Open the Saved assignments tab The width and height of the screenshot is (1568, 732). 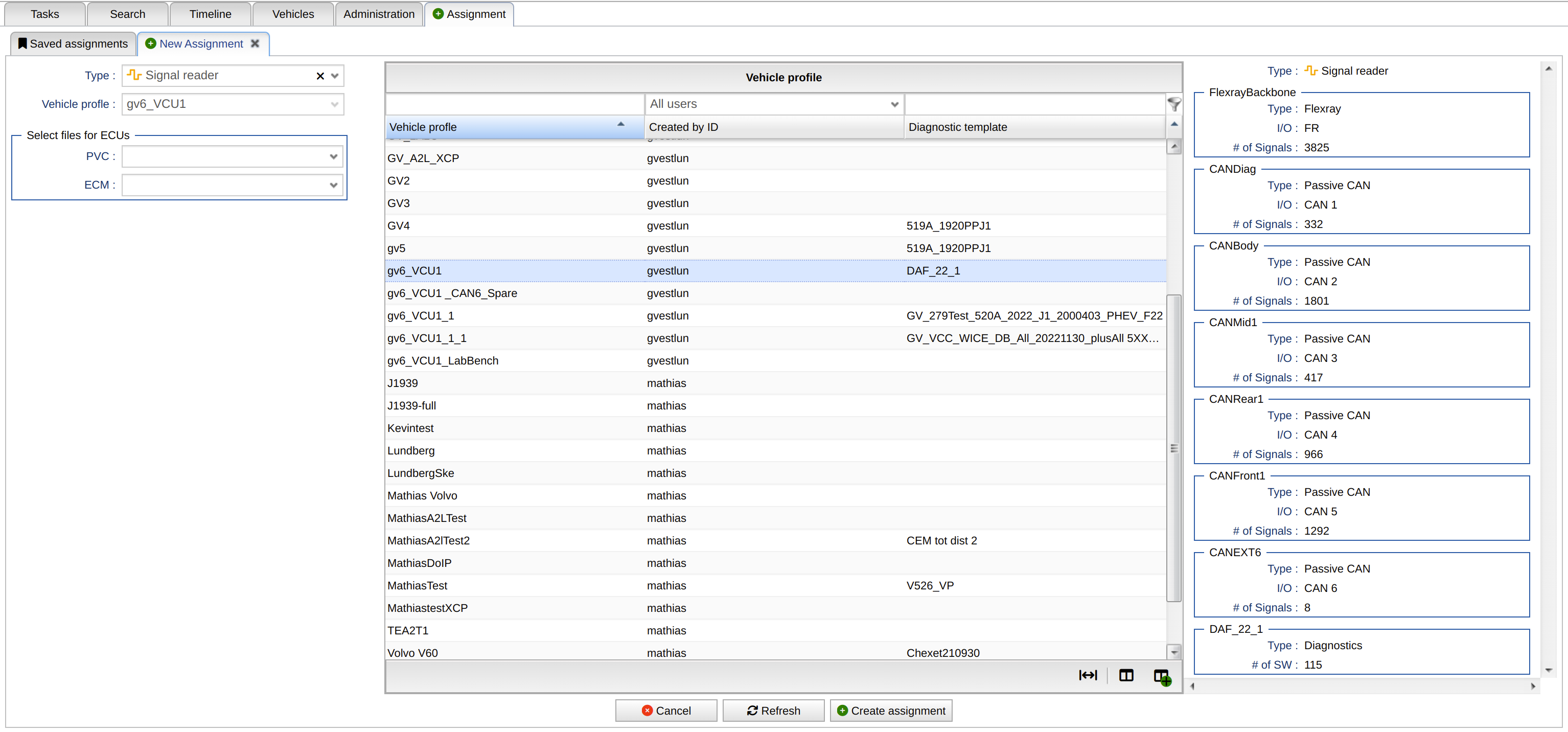(x=73, y=43)
